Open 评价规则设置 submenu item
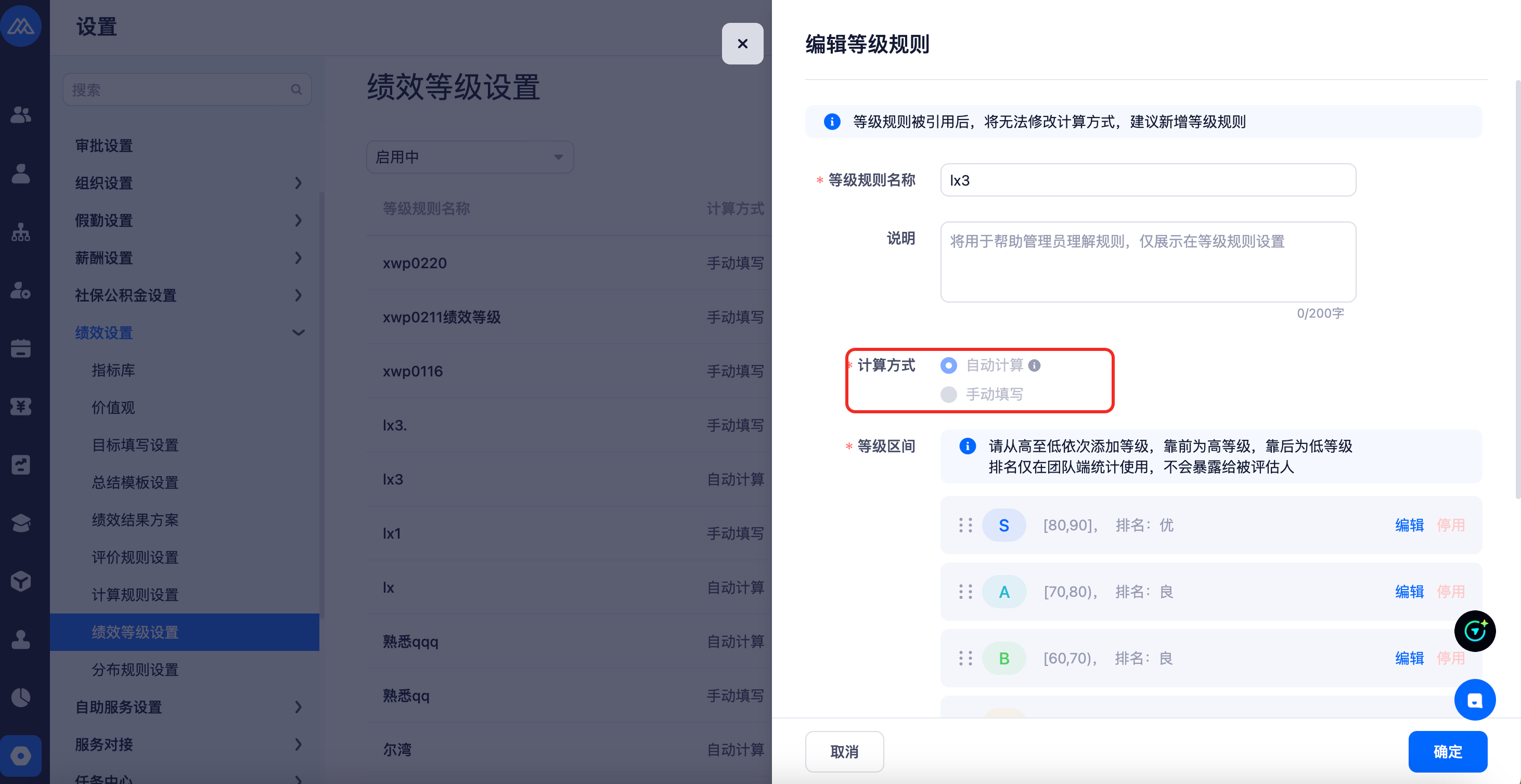Image resolution: width=1521 pixels, height=784 pixels. point(135,557)
